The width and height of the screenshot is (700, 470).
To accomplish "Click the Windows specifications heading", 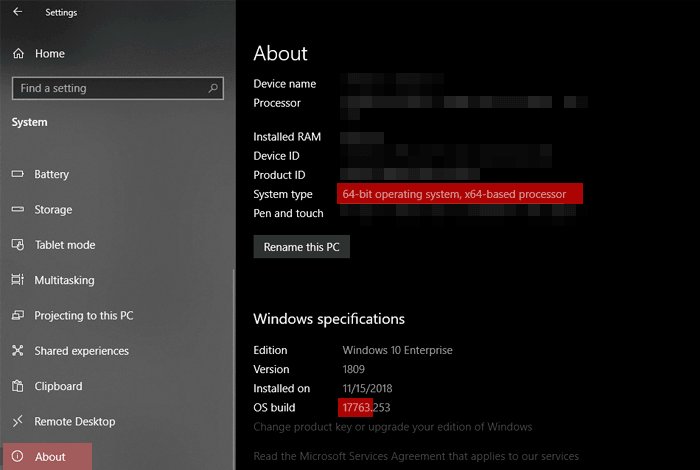I will pyautogui.click(x=329, y=319).
